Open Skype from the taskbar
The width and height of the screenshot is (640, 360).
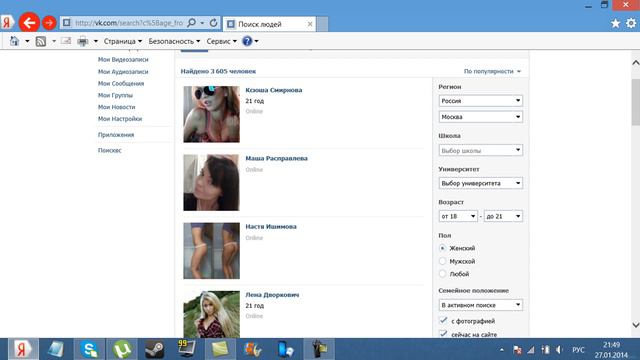point(89,349)
